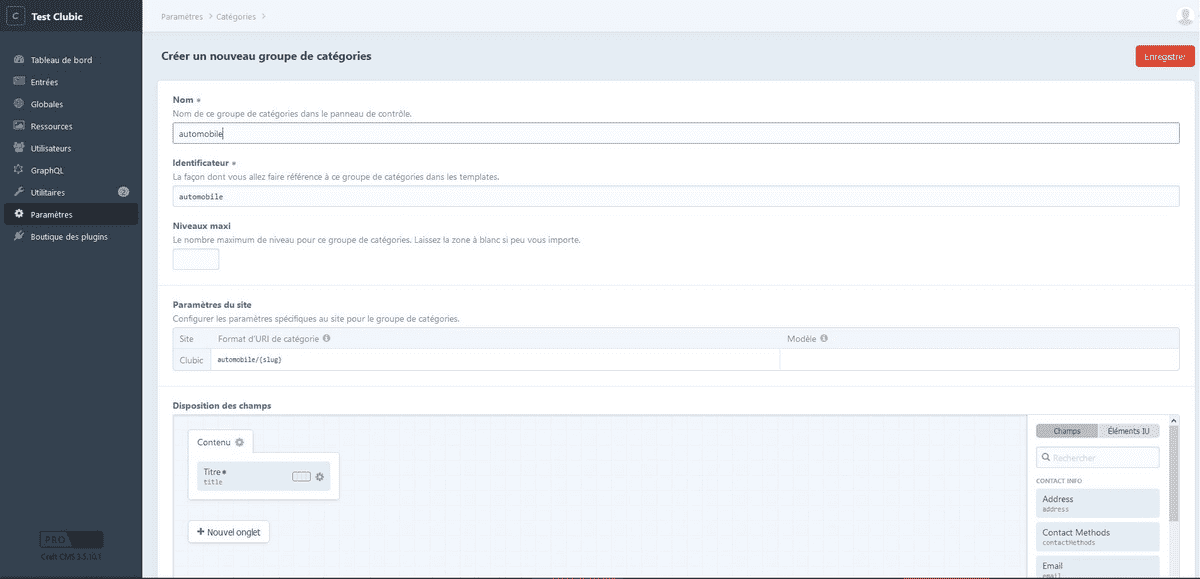Screen dimensions: 1200x579
Task: Click the Modèle info icon
Action: 824,339
